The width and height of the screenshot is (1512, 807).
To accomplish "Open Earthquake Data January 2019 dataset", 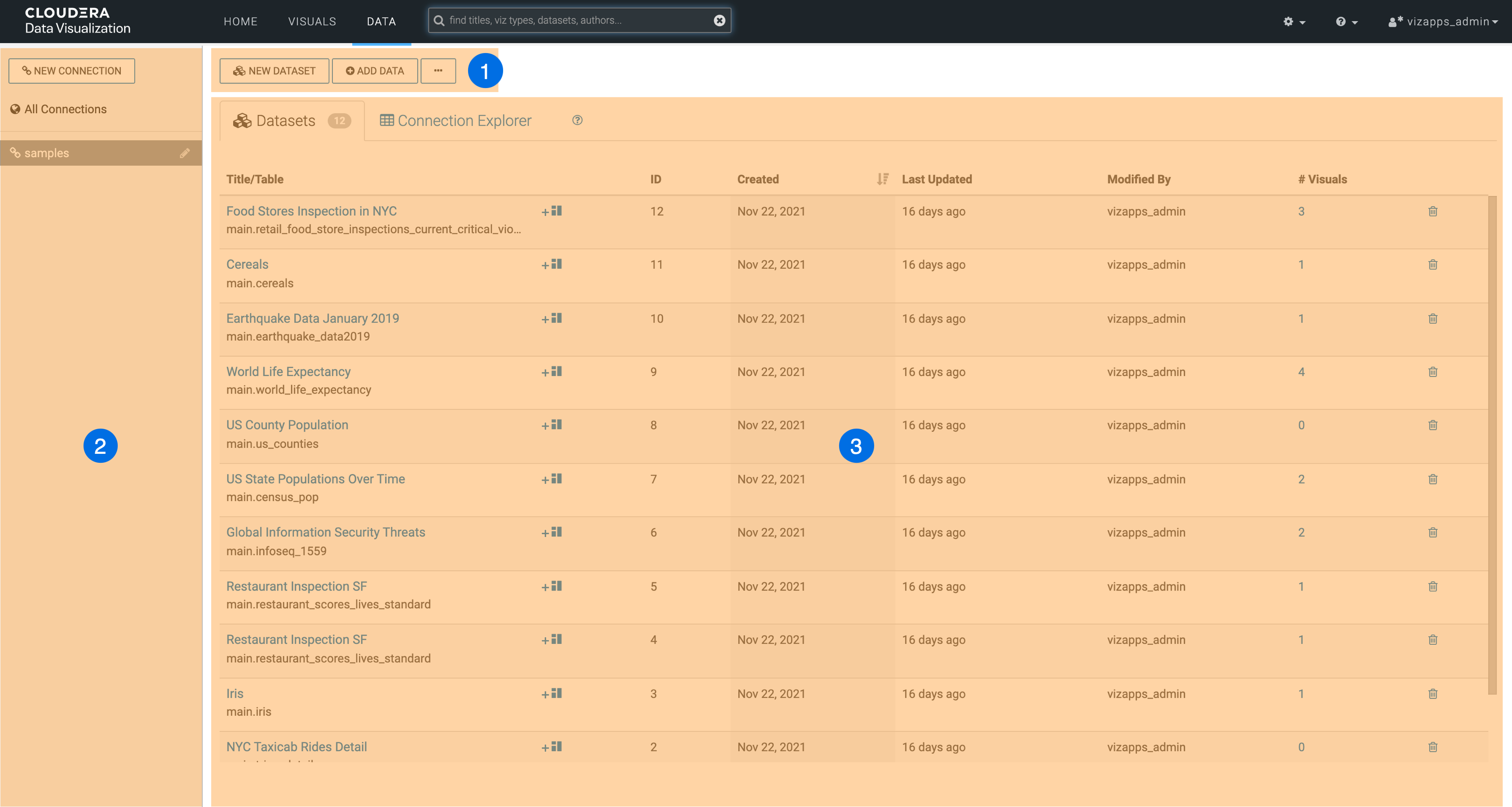I will point(312,318).
